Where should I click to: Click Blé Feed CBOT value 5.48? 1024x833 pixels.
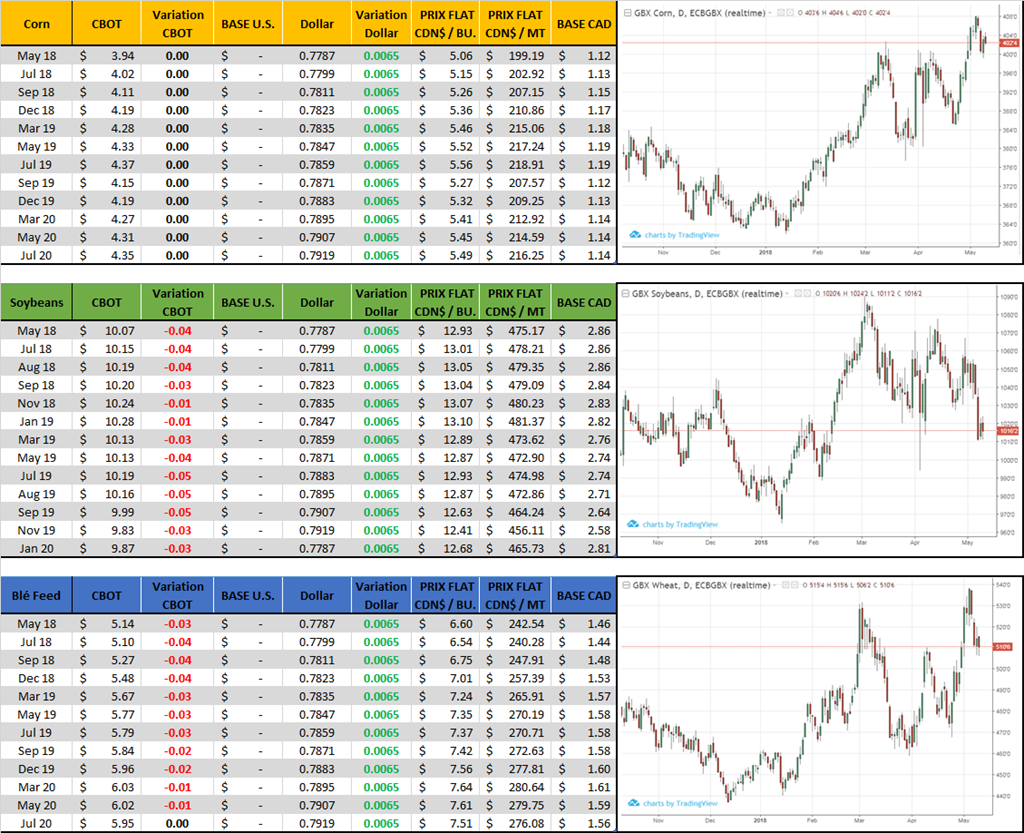(x=122, y=678)
